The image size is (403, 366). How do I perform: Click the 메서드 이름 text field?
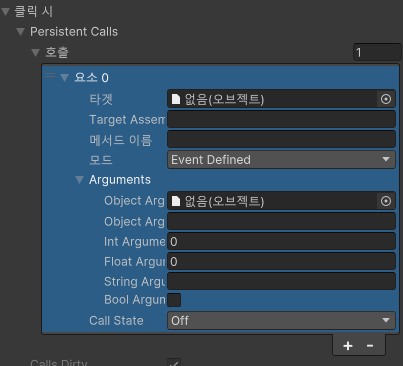click(281, 139)
